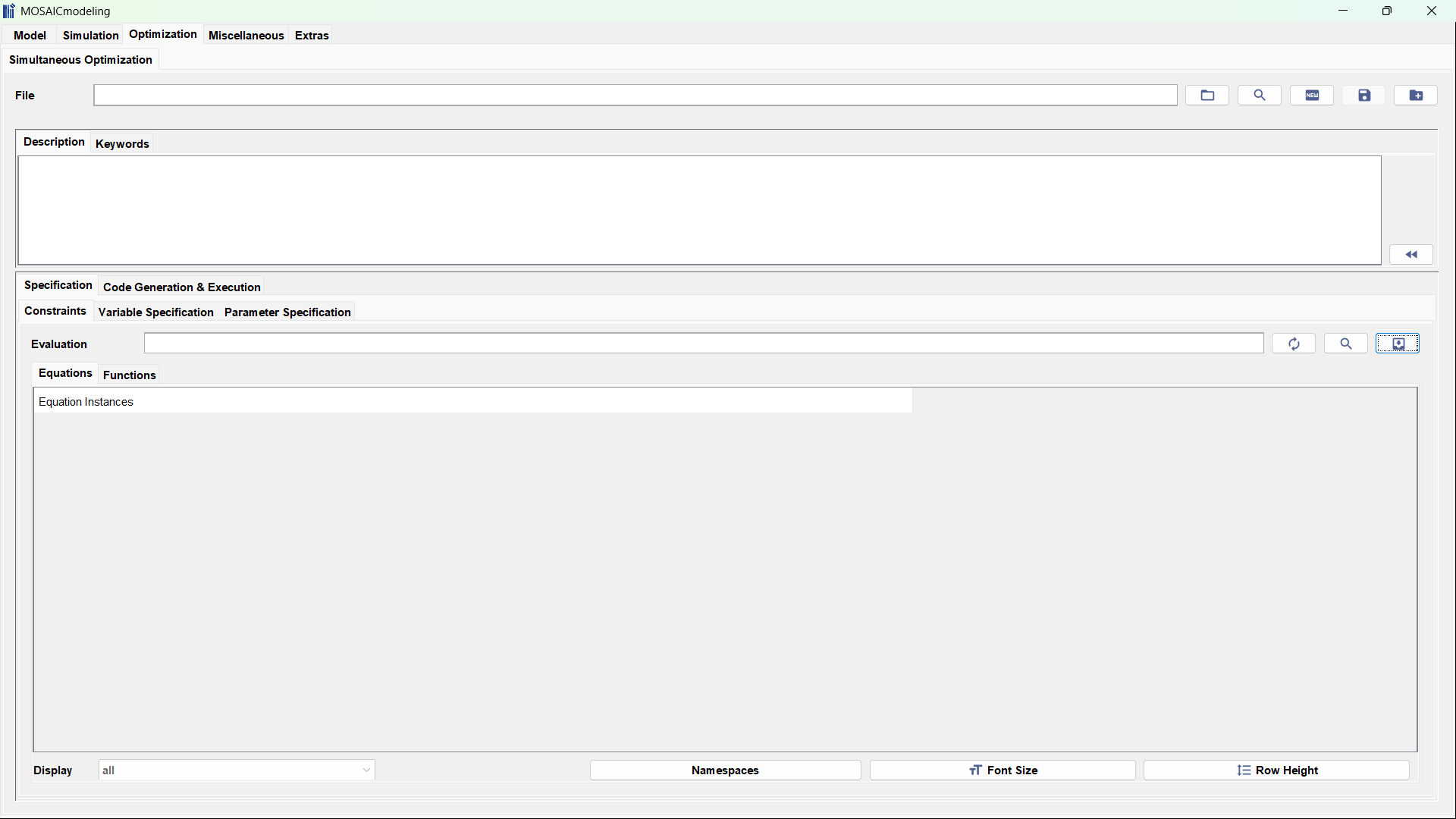Switch to the Keywords tab
The width and height of the screenshot is (1456, 819).
pos(122,143)
